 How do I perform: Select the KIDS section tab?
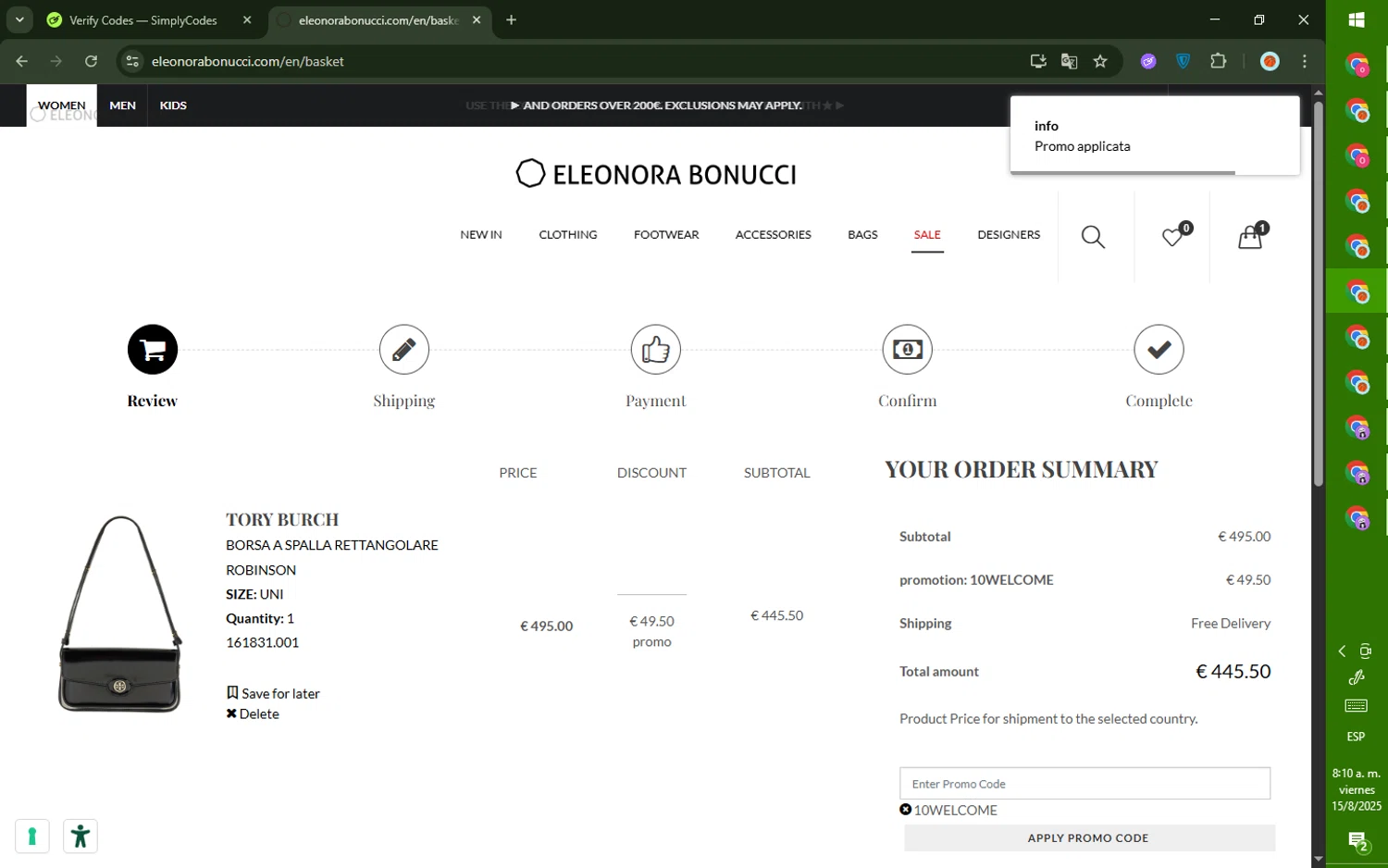click(173, 105)
